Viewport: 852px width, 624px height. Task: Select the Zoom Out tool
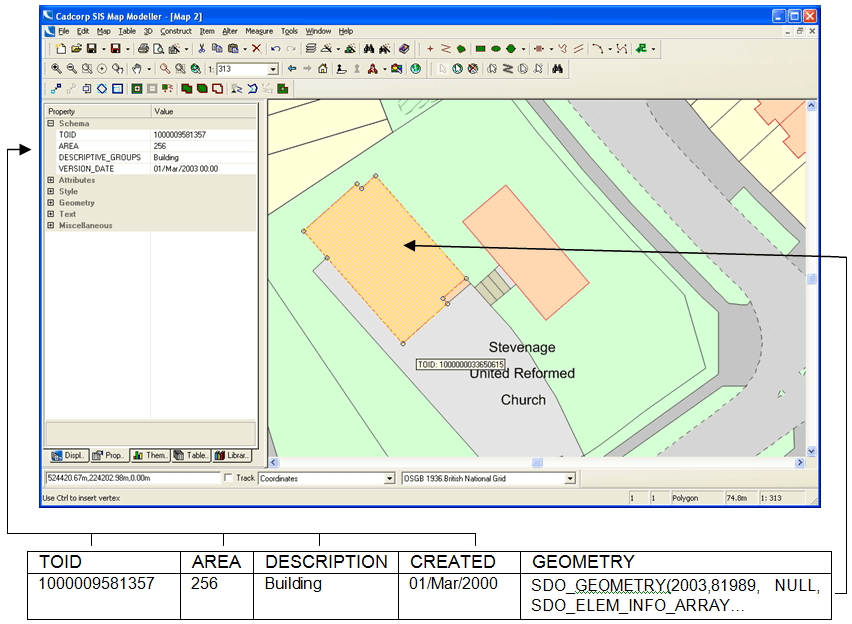pyautogui.click(x=71, y=68)
